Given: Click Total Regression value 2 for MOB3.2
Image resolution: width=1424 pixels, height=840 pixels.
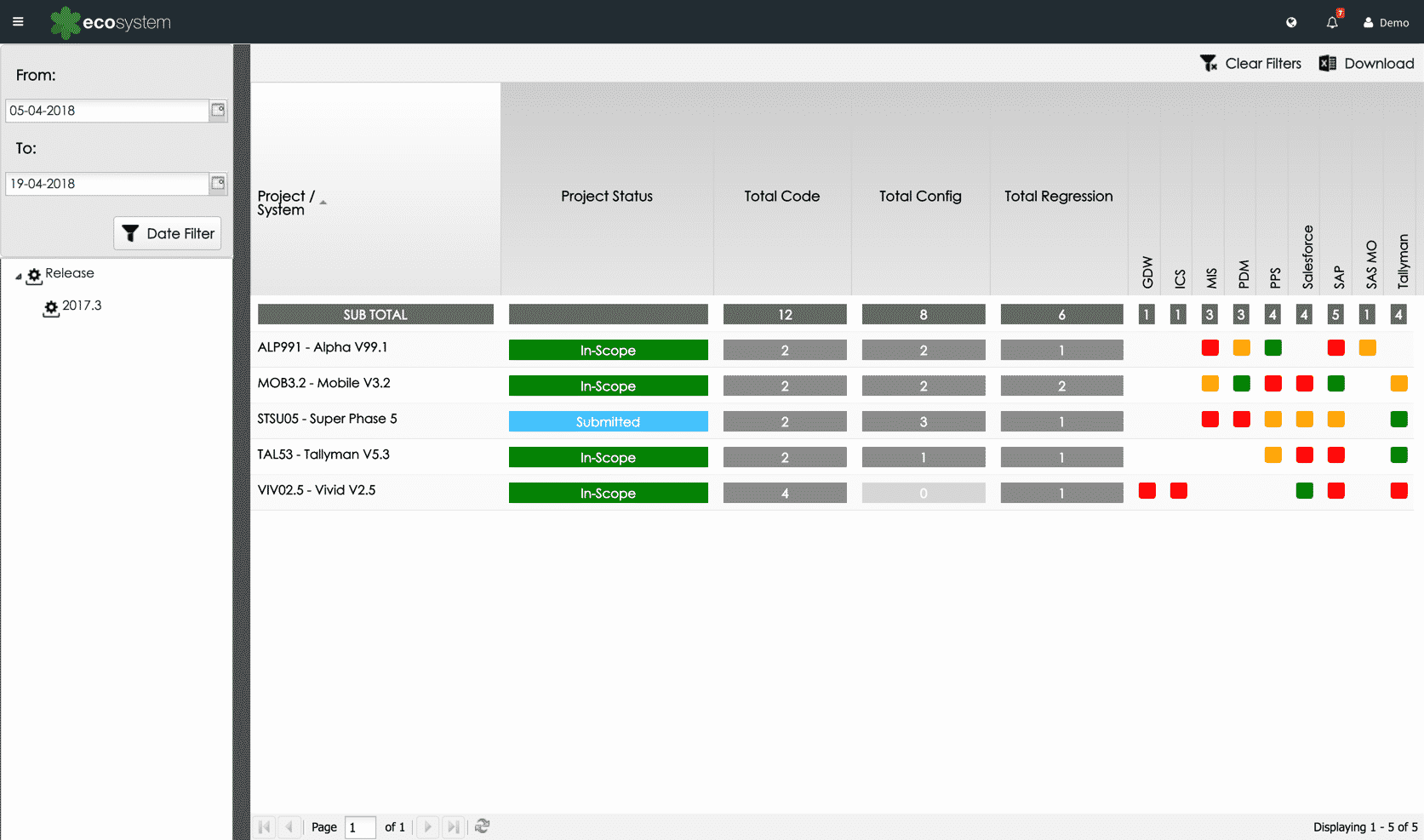Looking at the screenshot, I should (x=1061, y=386).
